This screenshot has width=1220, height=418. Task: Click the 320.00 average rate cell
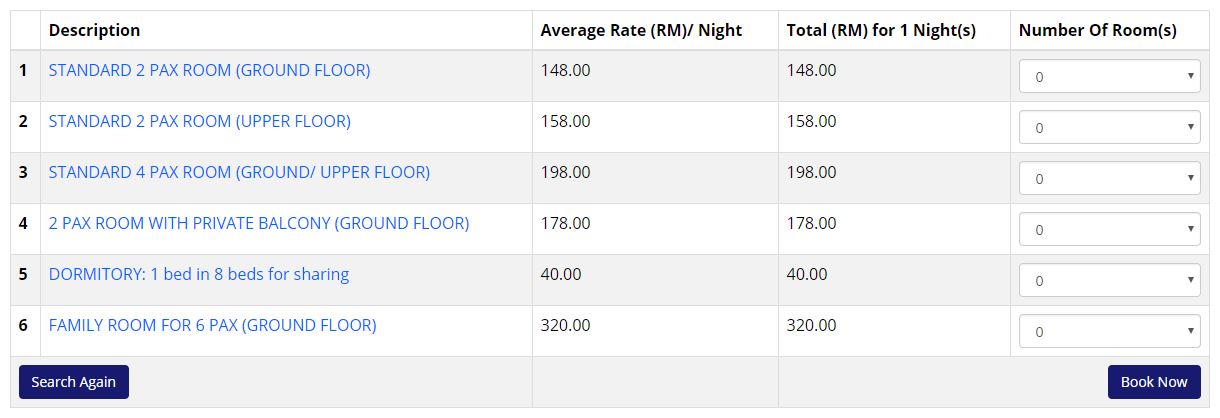pos(565,325)
